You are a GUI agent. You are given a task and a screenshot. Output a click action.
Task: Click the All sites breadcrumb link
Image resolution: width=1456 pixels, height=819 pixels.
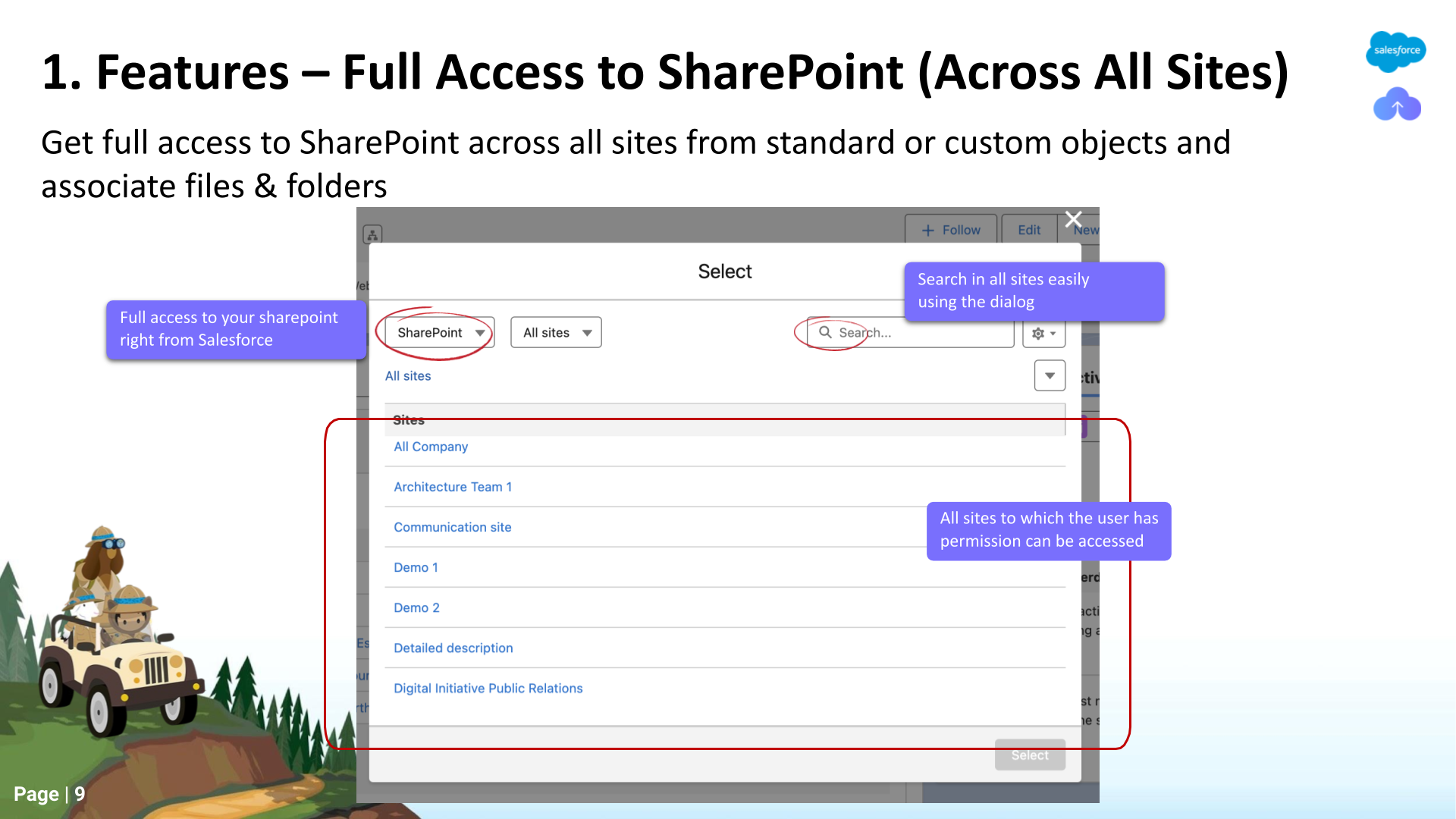(408, 376)
